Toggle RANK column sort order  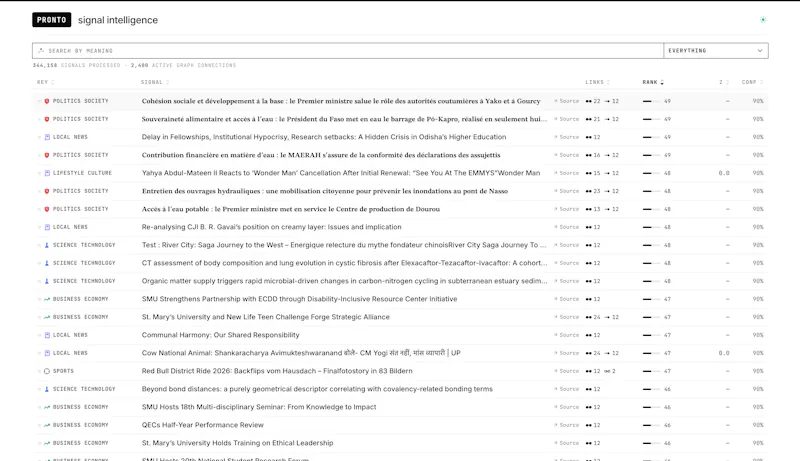click(653, 82)
